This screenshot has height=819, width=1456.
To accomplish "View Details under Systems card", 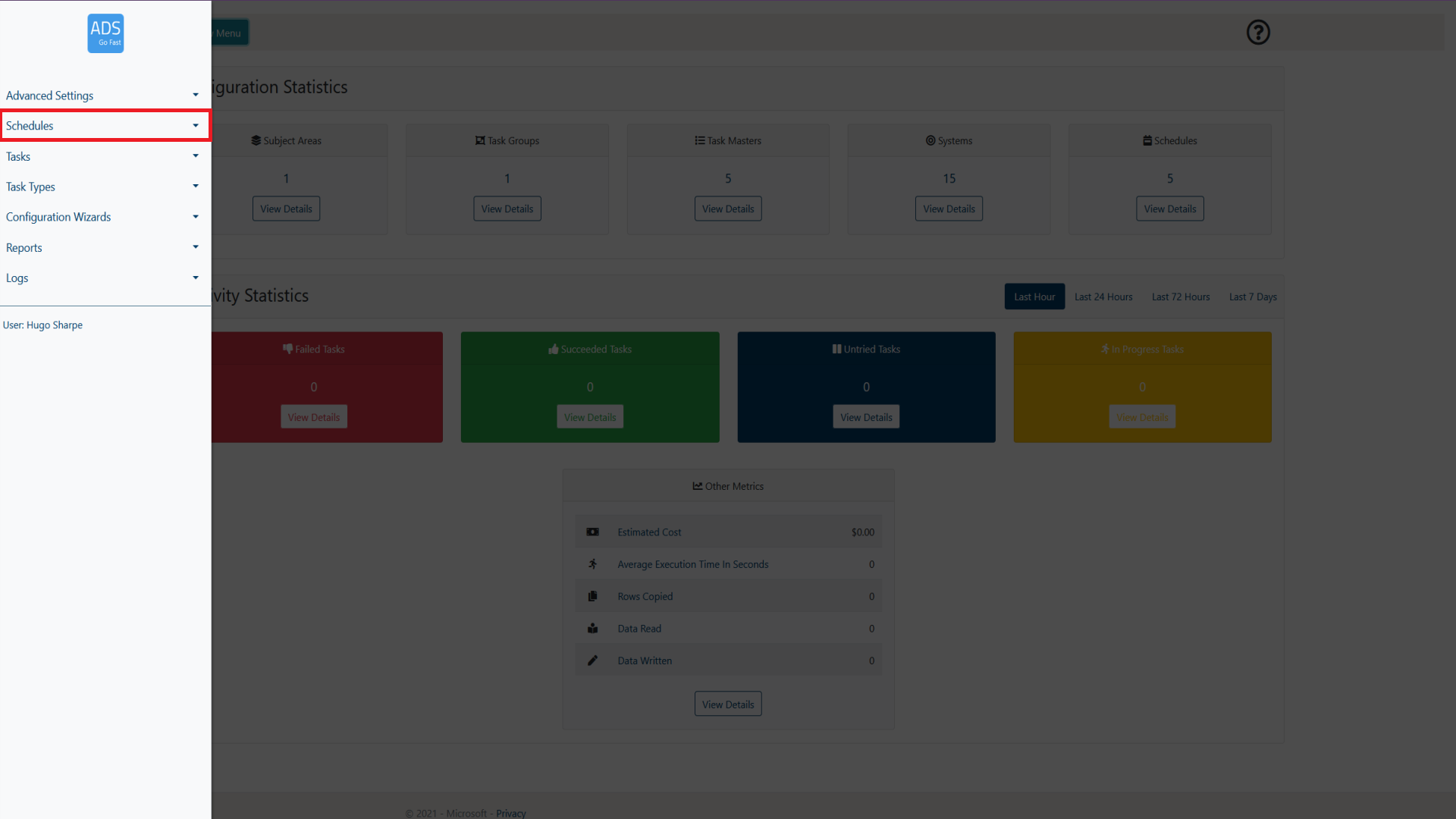I will coord(948,209).
